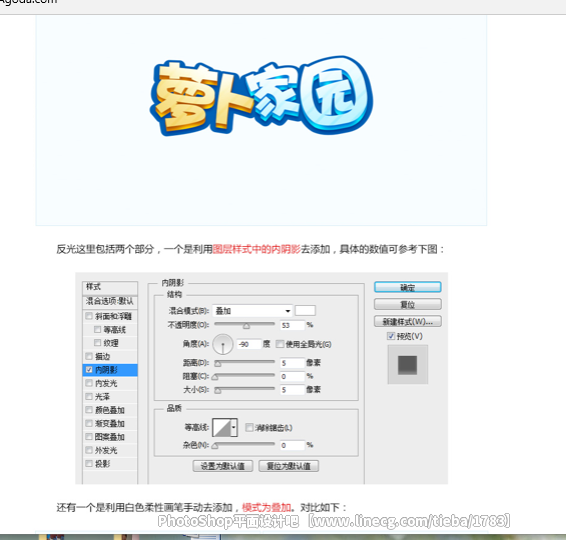Select the 投影 row in styles list
The height and width of the screenshot is (540, 566).
[110, 463]
